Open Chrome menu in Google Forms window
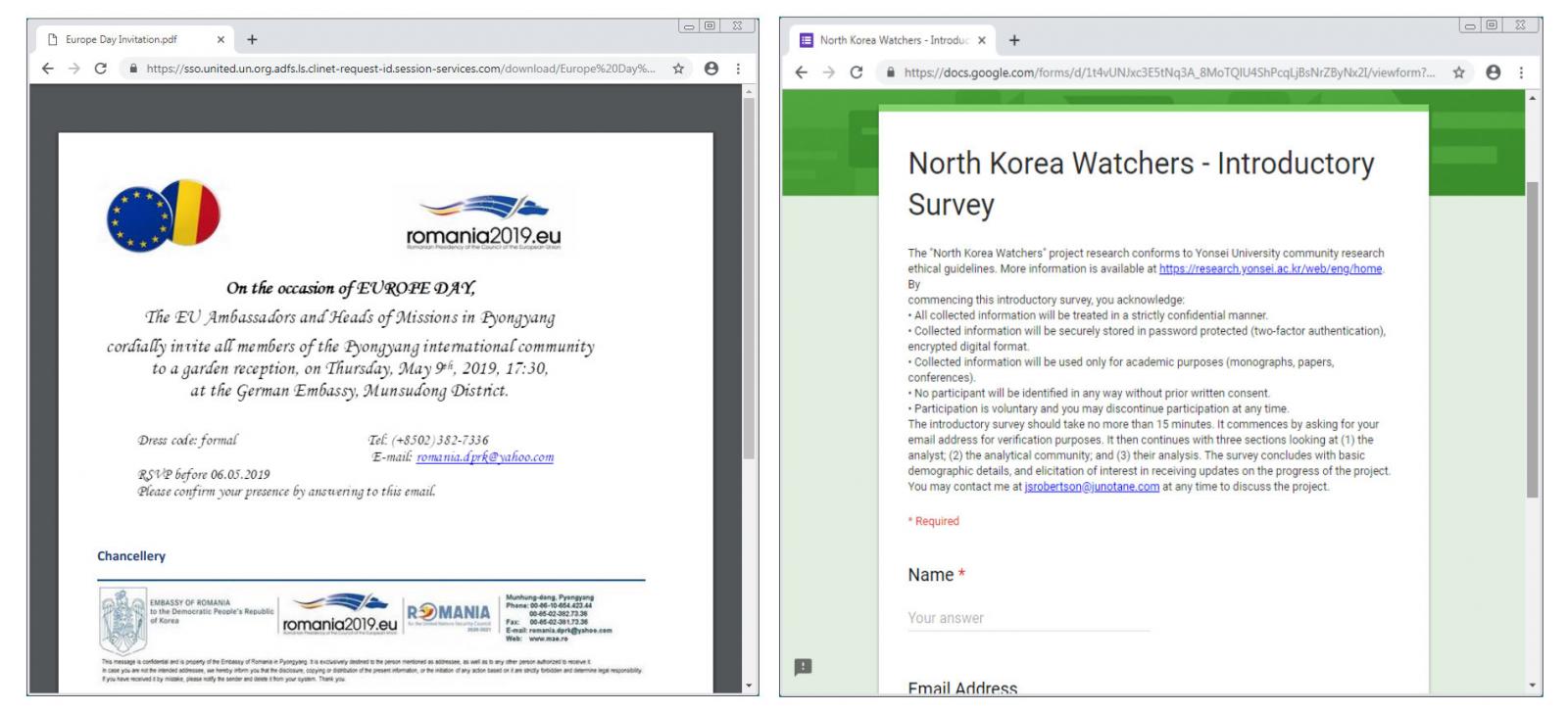Image resolution: width=1568 pixels, height=712 pixels. tap(1521, 72)
